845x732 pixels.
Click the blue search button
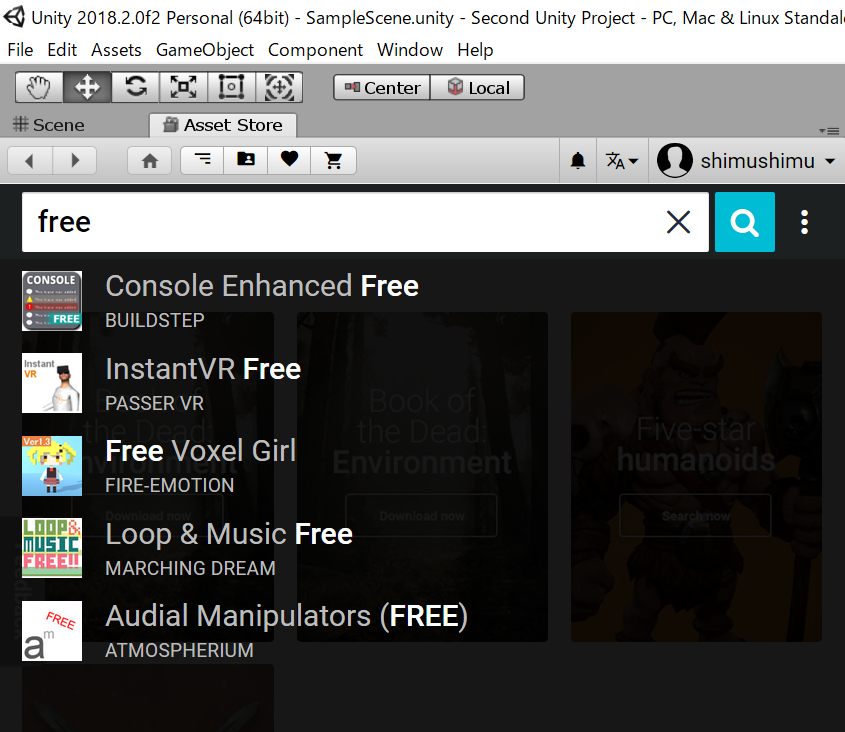[x=744, y=222]
